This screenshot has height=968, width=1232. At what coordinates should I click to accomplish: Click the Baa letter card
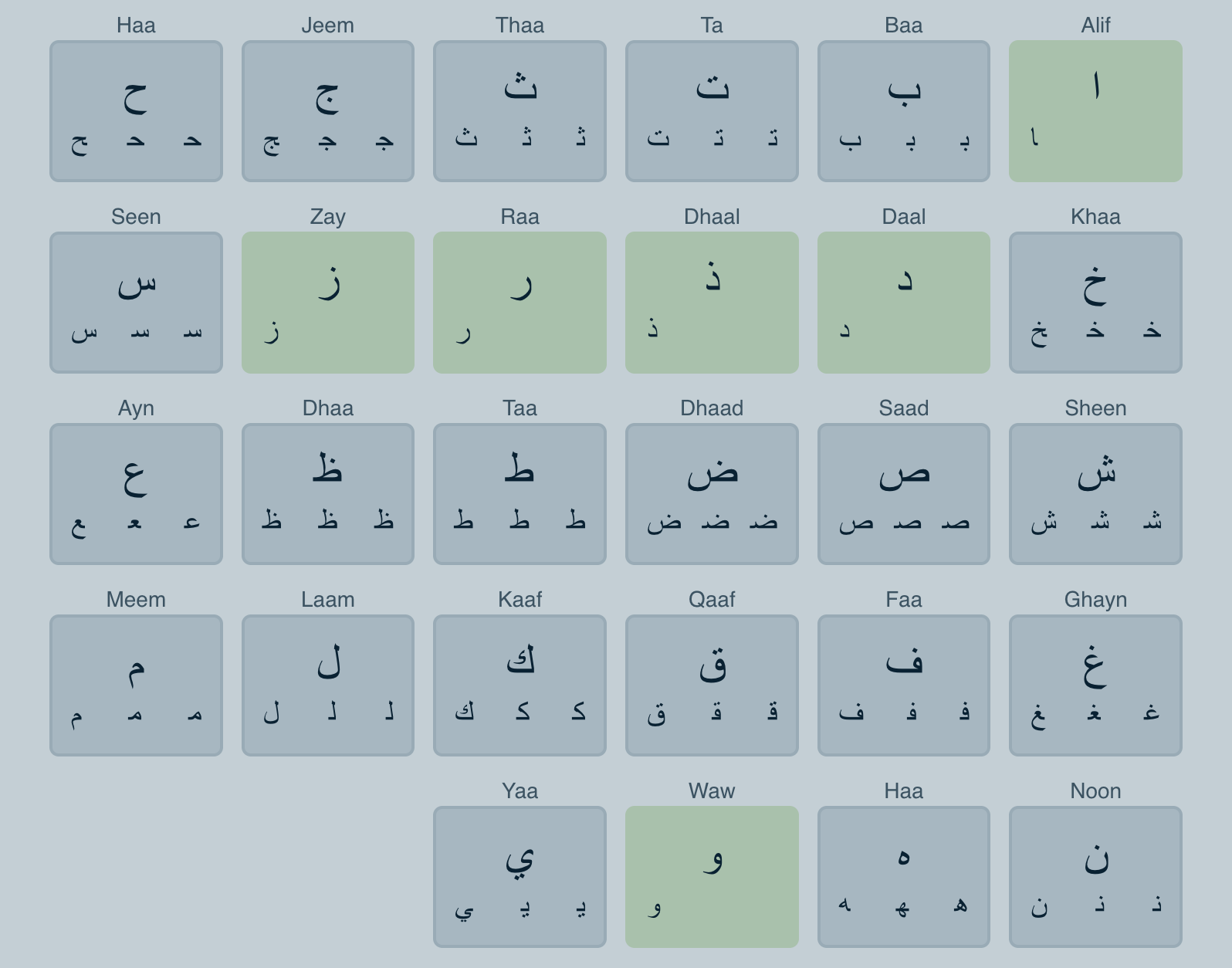click(903, 111)
